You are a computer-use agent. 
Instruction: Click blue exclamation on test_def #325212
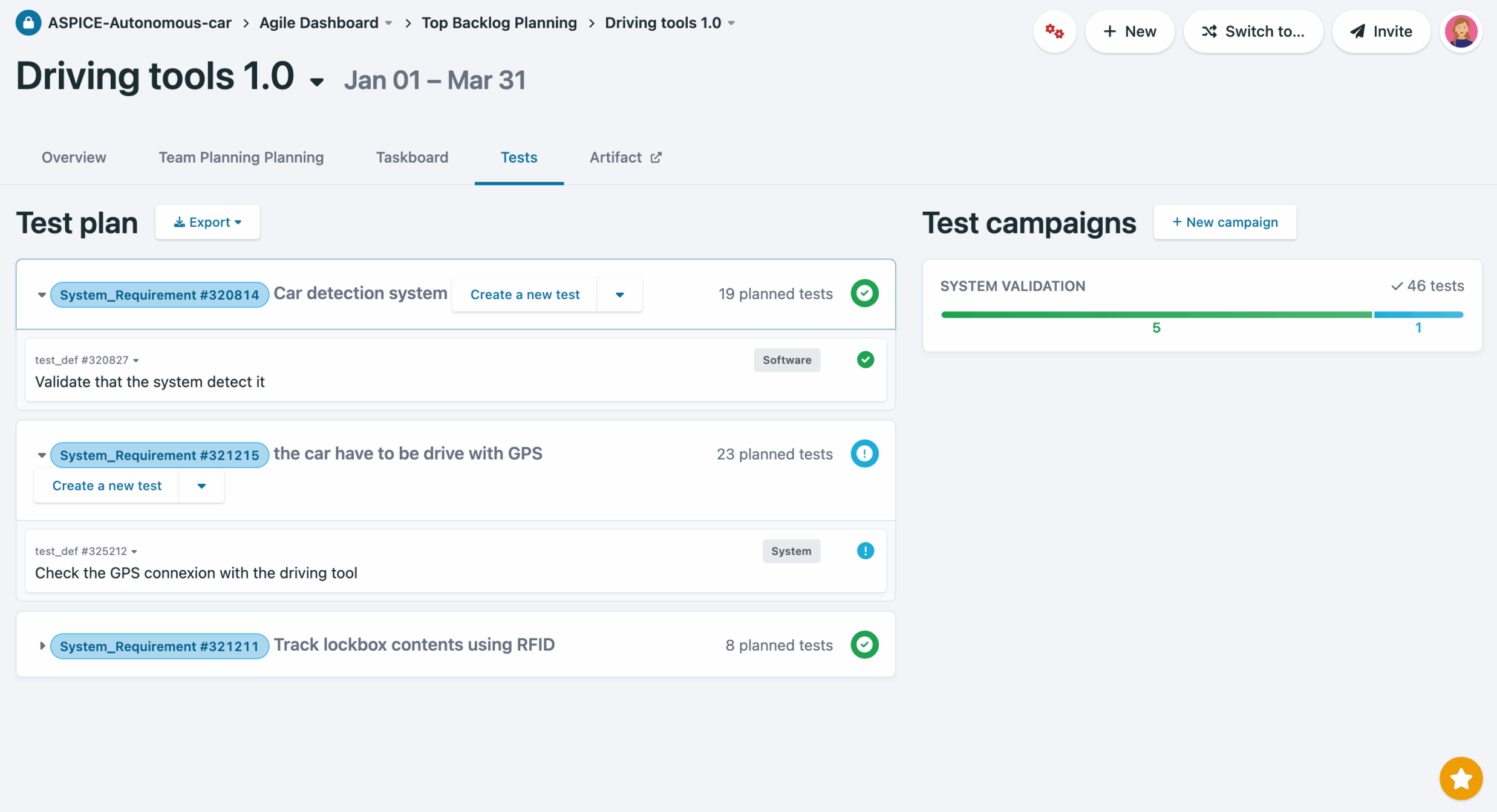(865, 551)
